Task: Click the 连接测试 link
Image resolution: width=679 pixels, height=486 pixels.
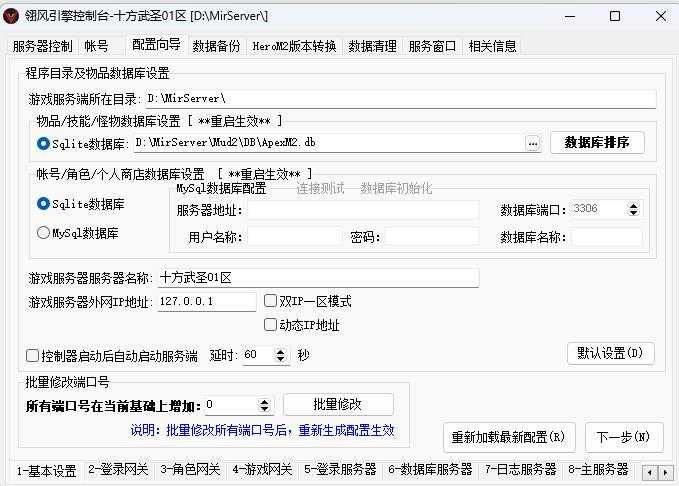Action: click(x=320, y=188)
